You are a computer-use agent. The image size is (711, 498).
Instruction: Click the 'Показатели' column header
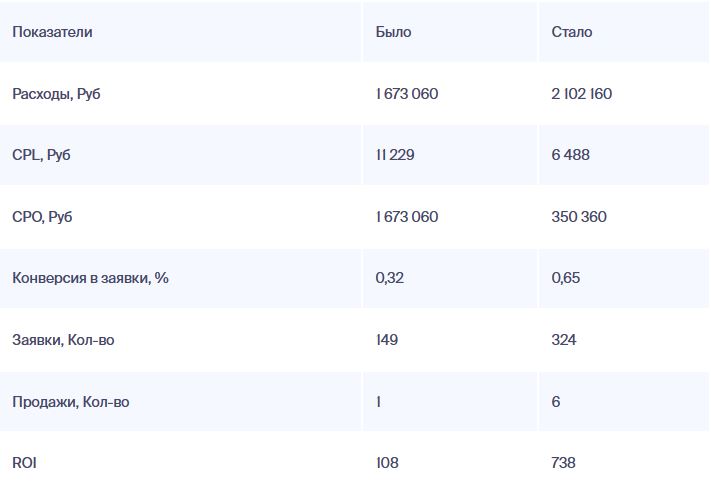coord(52,32)
